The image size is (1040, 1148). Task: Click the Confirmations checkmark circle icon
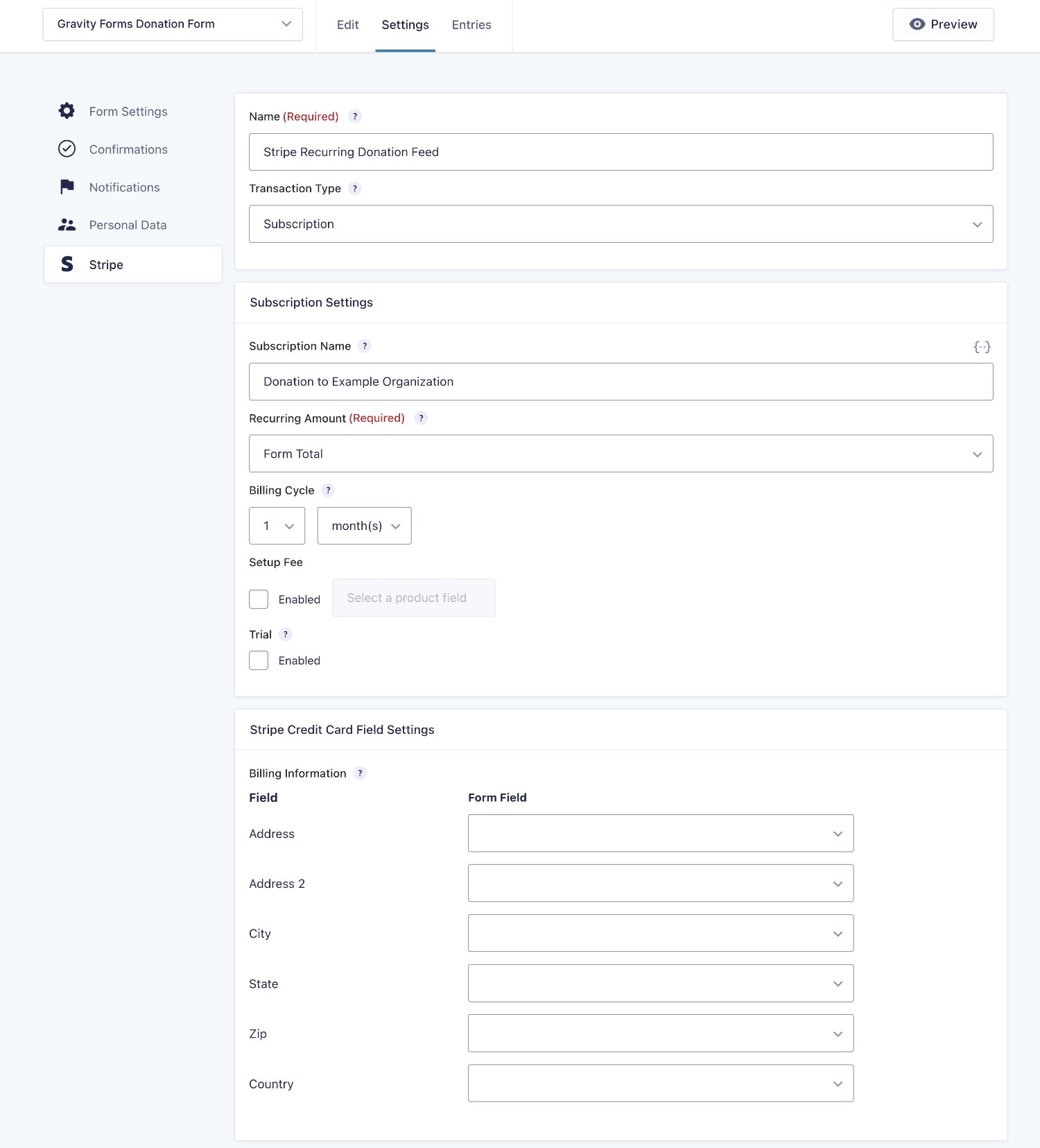pyautogui.click(x=67, y=148)
